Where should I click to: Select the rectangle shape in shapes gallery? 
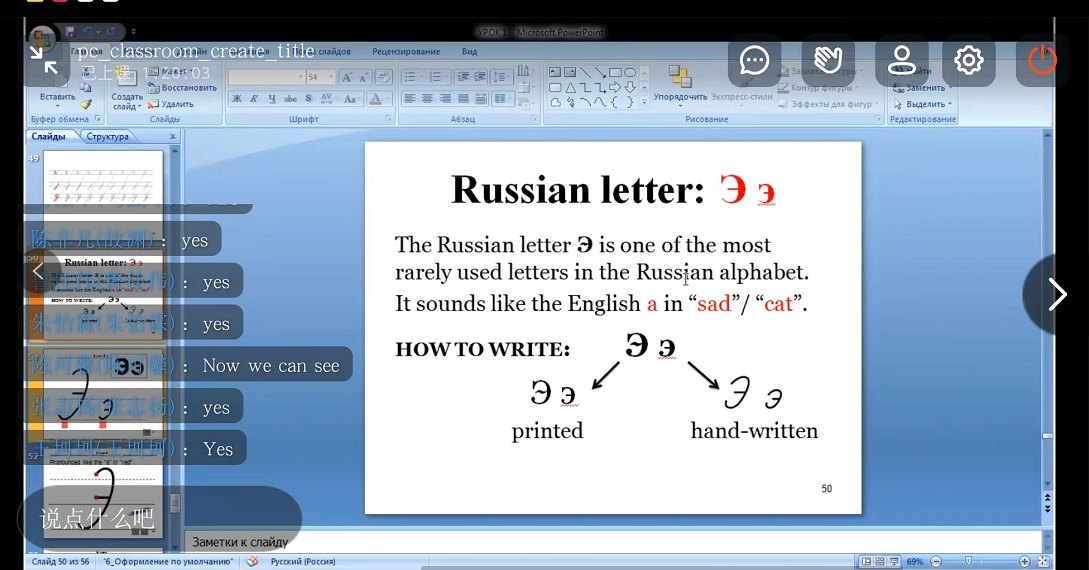point(615,72)
